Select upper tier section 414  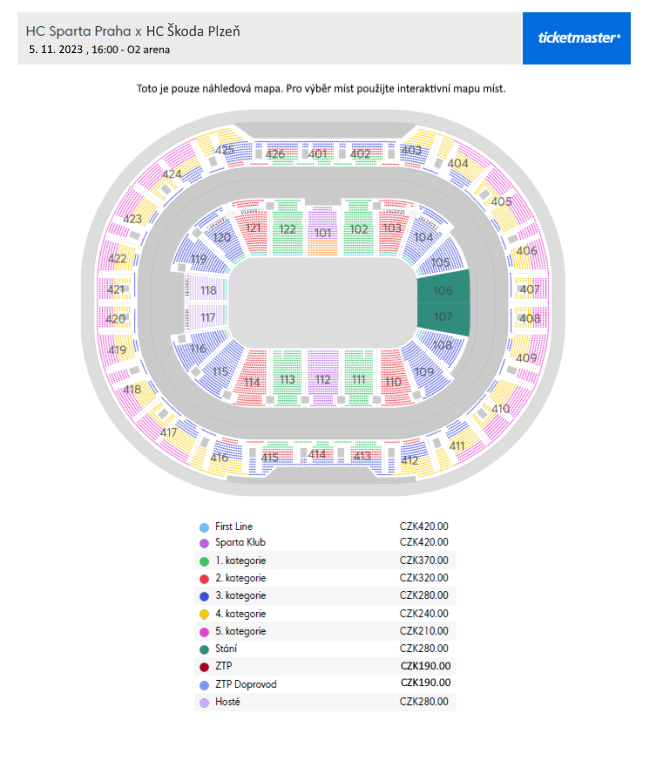[317, 454]
